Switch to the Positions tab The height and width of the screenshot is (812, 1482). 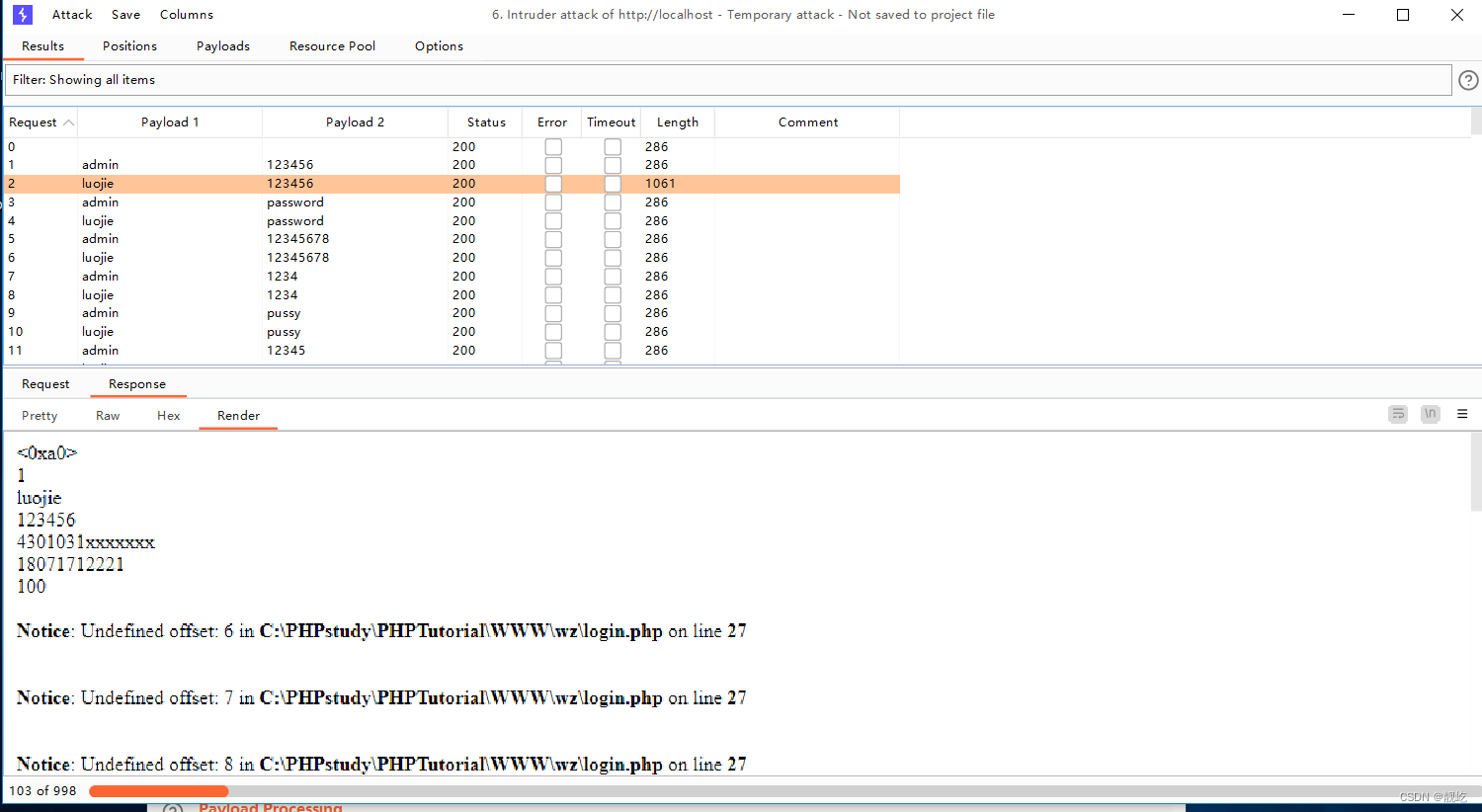pyautogui.click(x=129, y=45)
